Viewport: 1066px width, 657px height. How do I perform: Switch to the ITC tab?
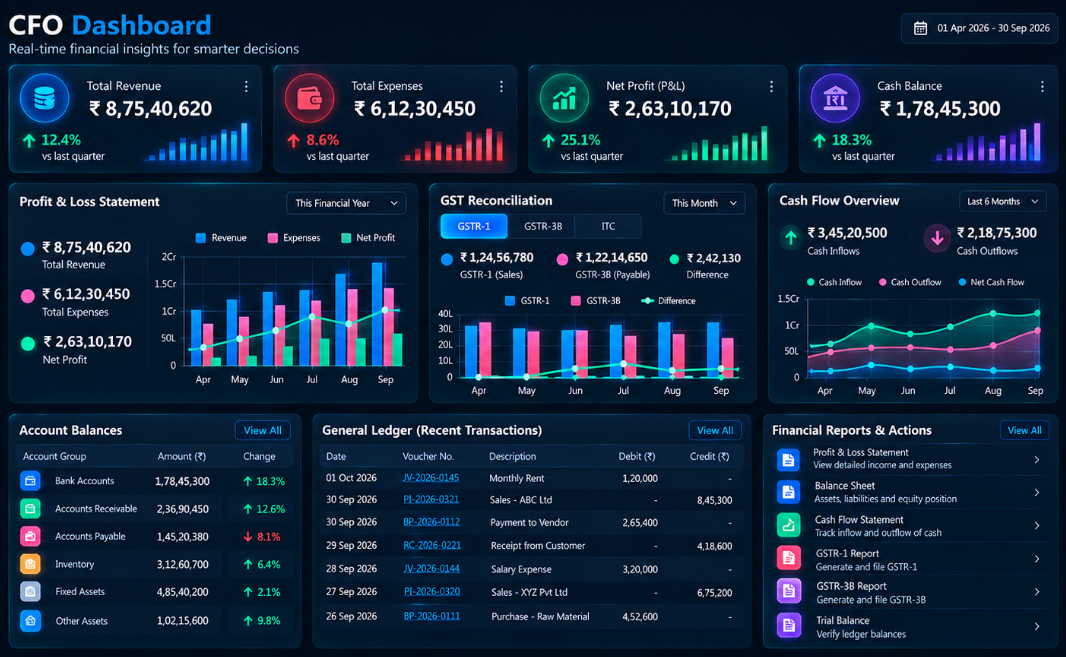608,226
